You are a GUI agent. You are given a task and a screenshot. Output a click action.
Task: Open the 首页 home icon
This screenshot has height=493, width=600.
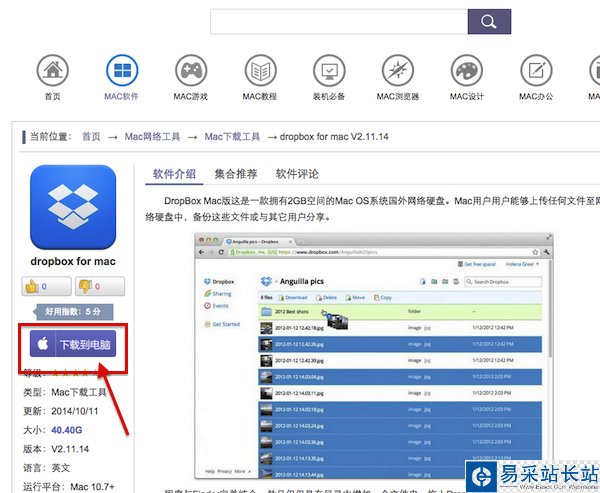(x=53, y=71)
